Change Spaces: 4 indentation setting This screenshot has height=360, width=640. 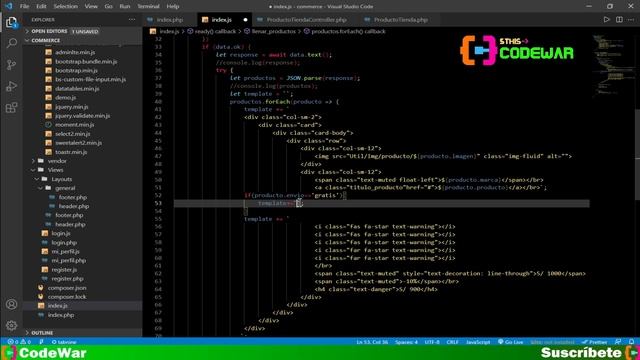pyautogui.click(x=406, y=342)
